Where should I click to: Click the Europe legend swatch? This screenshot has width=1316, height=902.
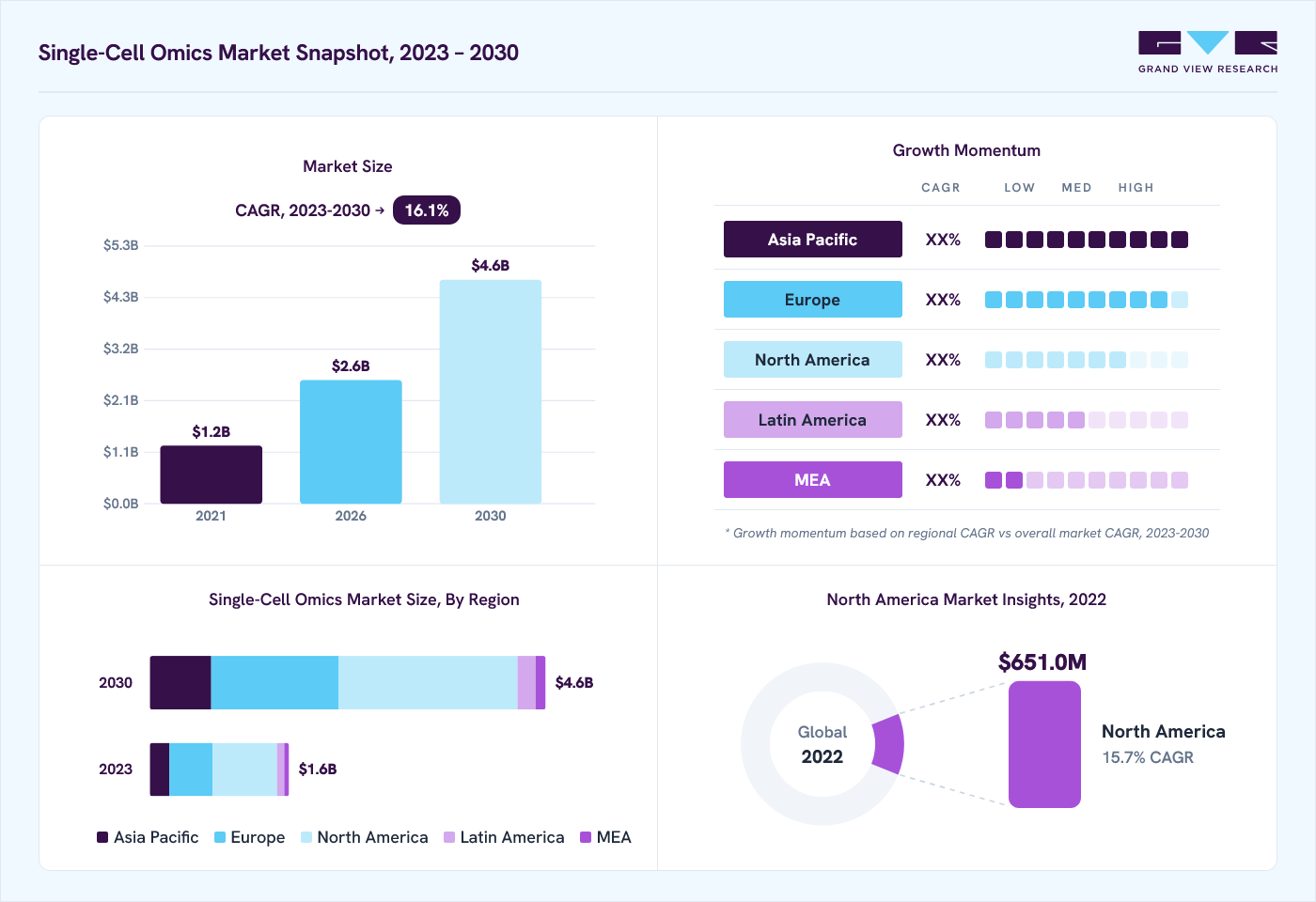coord(220,837)
